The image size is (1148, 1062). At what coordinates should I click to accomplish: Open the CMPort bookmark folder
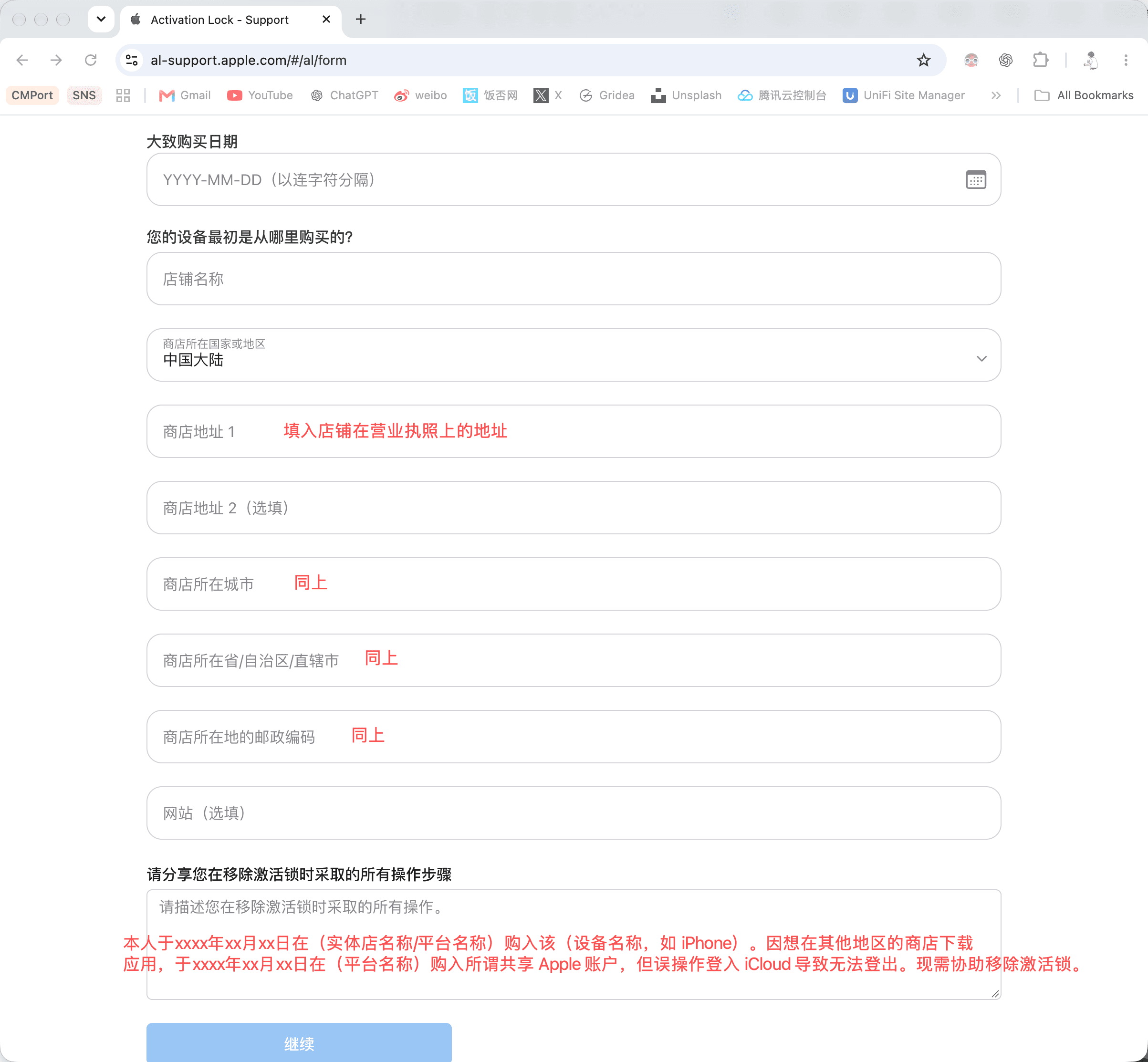pyautogui.click(x=32, y=95)
